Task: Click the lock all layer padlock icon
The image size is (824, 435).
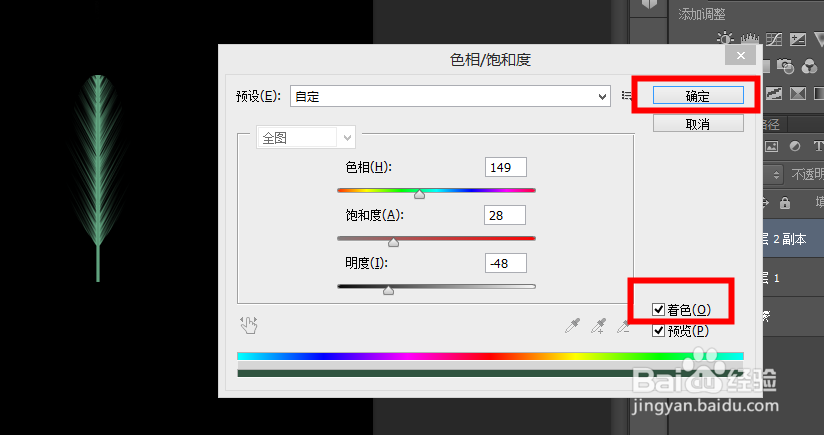Action: [785, 202]
